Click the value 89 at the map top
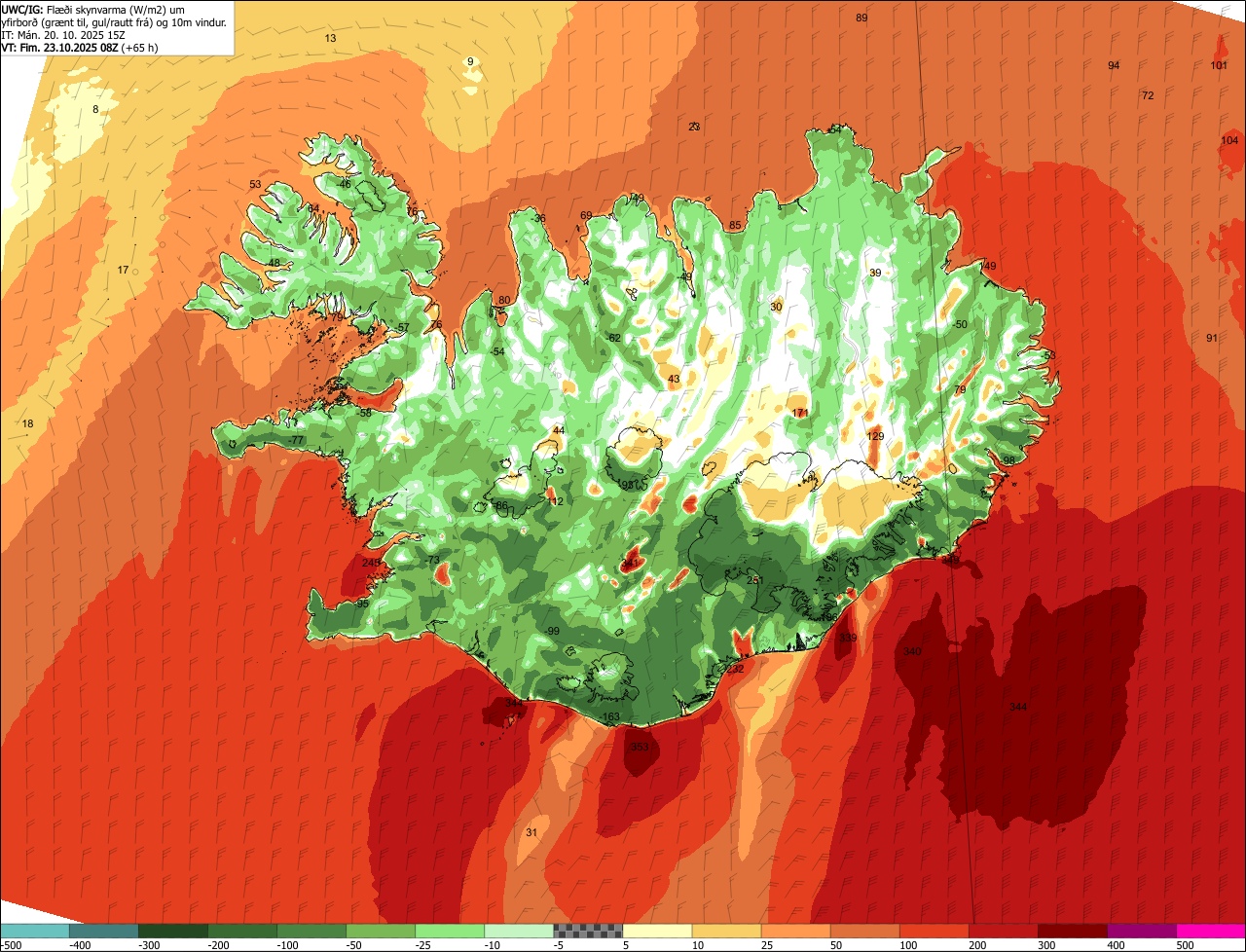The height and width of the screenshot is (952, 1246). pyautogui.click(x=861, y=18)
